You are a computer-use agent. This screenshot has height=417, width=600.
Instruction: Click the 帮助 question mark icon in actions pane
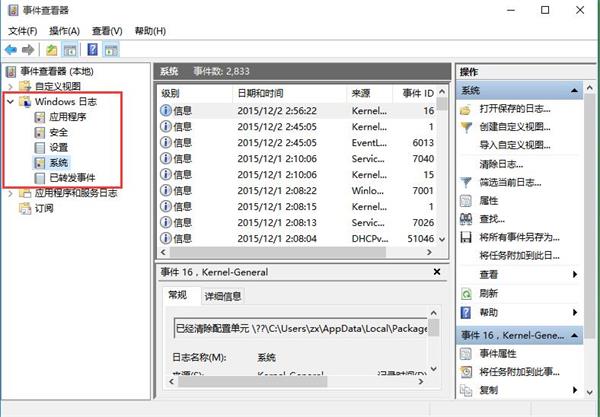[466, 313]
